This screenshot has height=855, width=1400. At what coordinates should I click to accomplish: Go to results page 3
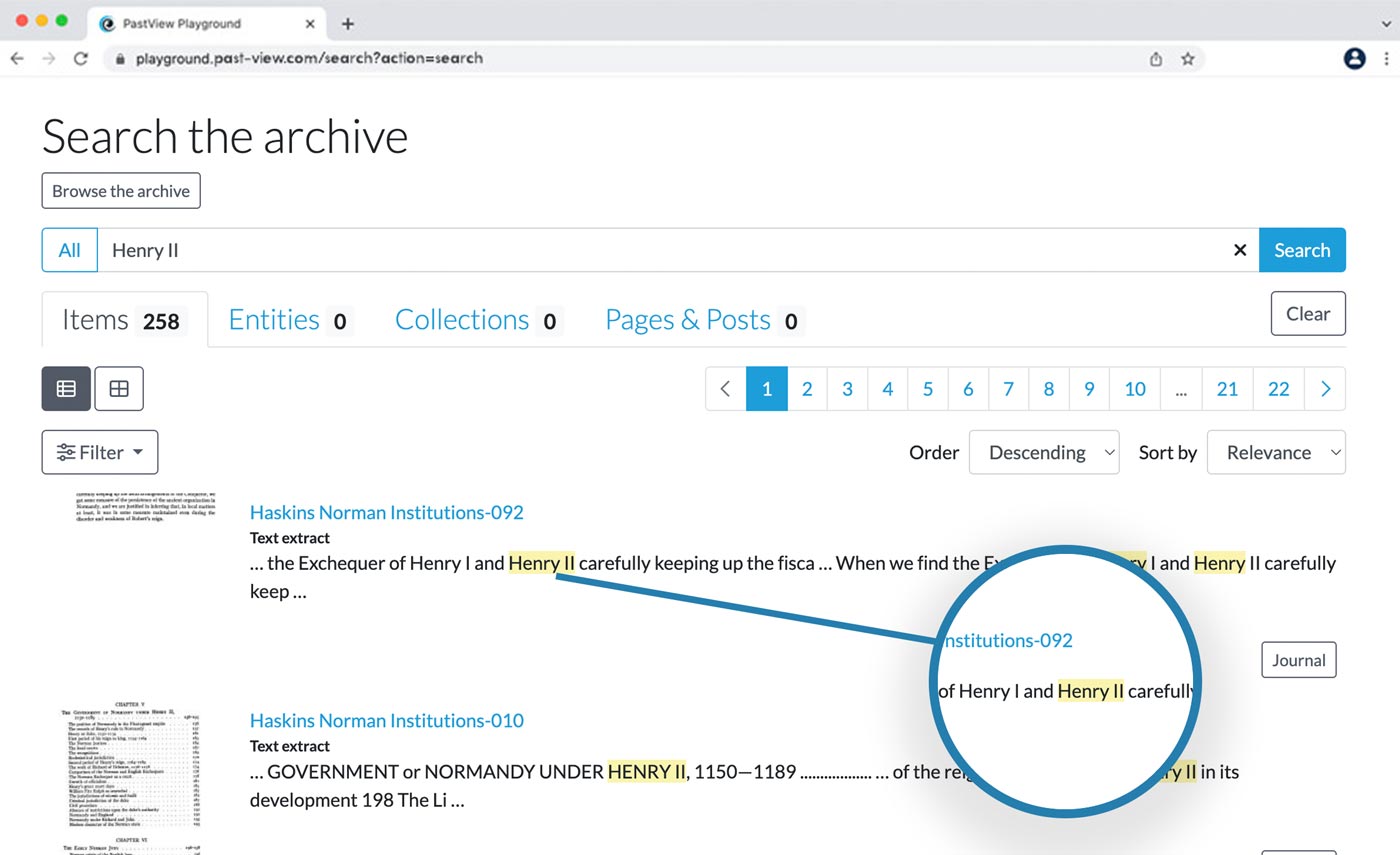(x=847, y=389)
